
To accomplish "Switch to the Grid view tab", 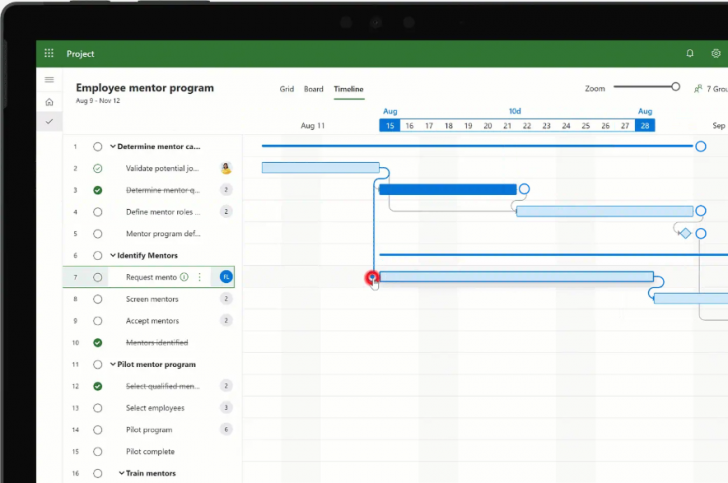I will (x=286, y=89).
